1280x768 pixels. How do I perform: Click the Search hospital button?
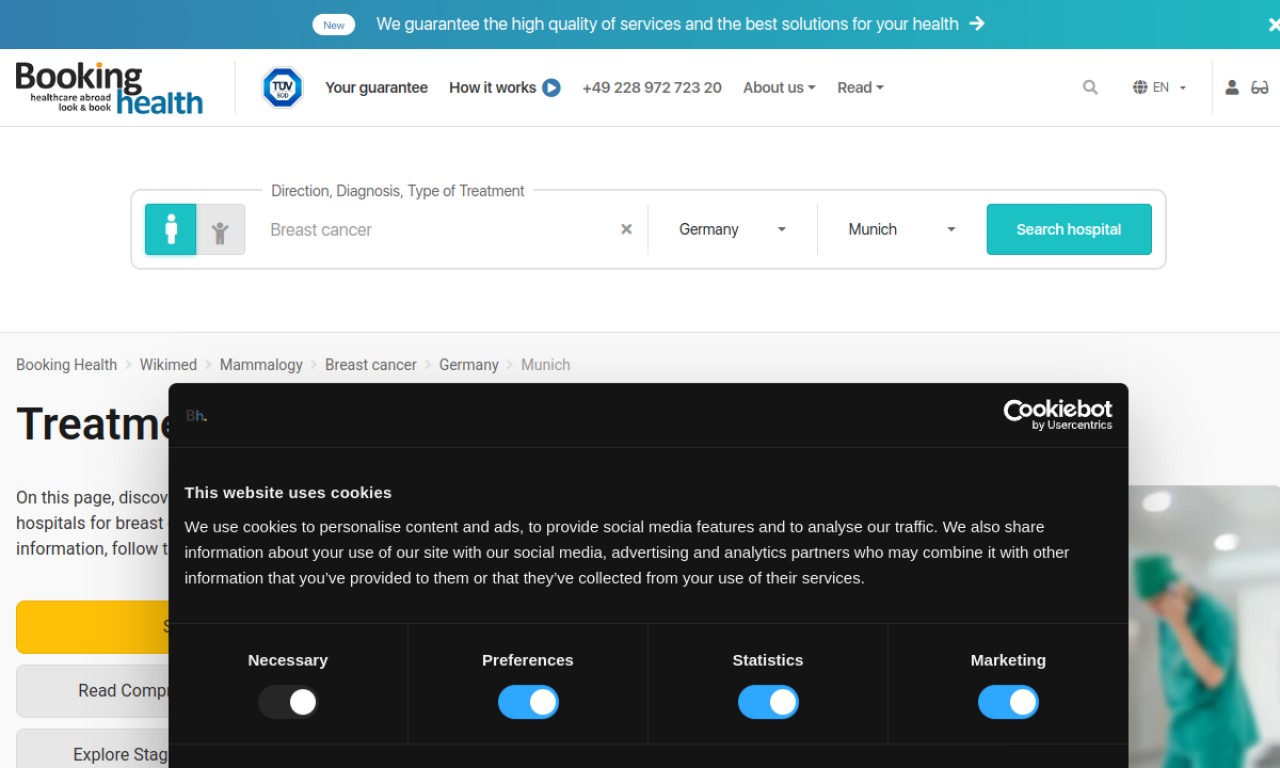pos(1069,229)
